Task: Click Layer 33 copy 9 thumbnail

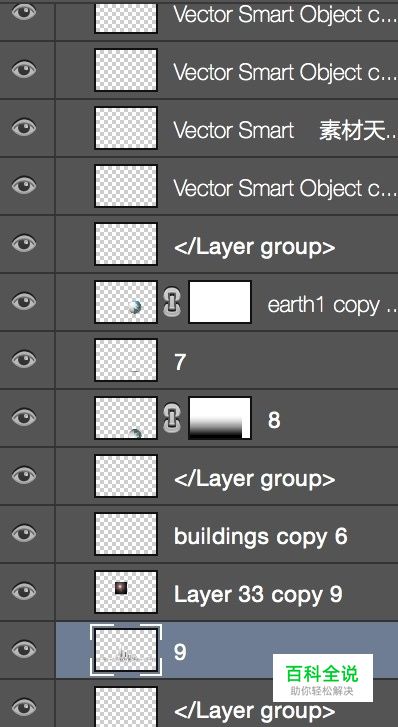Action: pos(126,592)
